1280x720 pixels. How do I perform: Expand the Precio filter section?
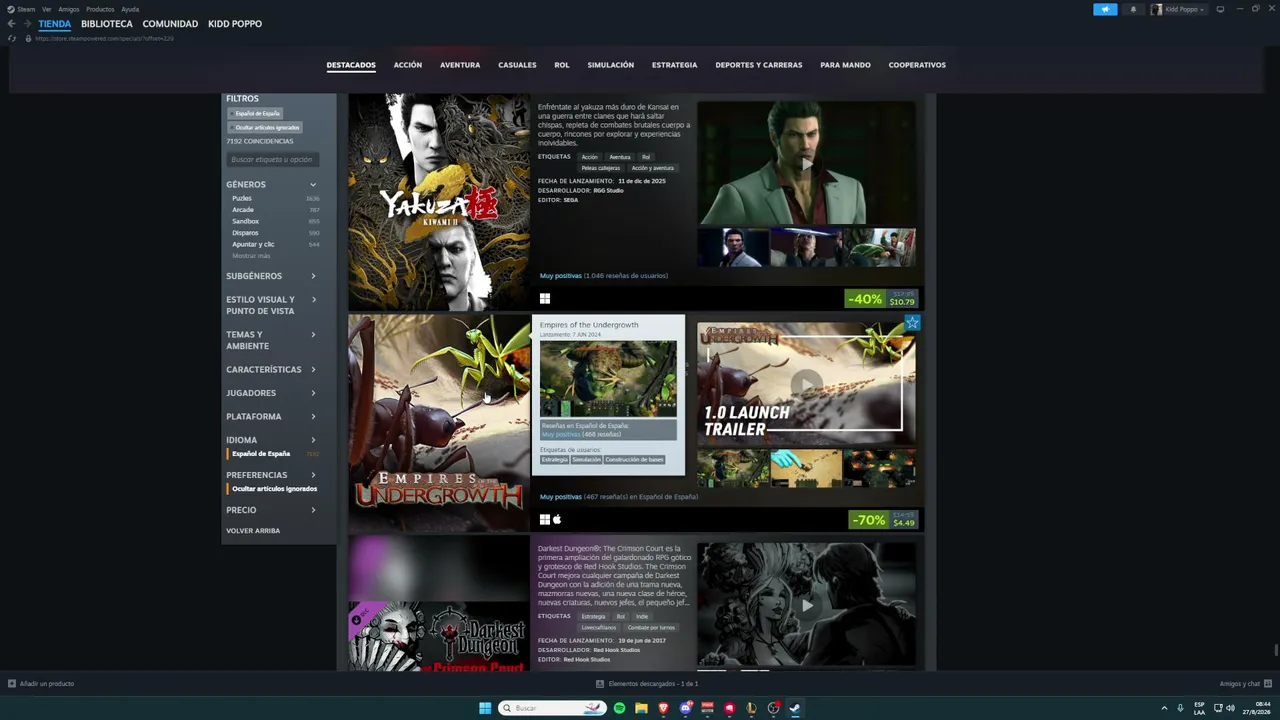coord(272,510)
